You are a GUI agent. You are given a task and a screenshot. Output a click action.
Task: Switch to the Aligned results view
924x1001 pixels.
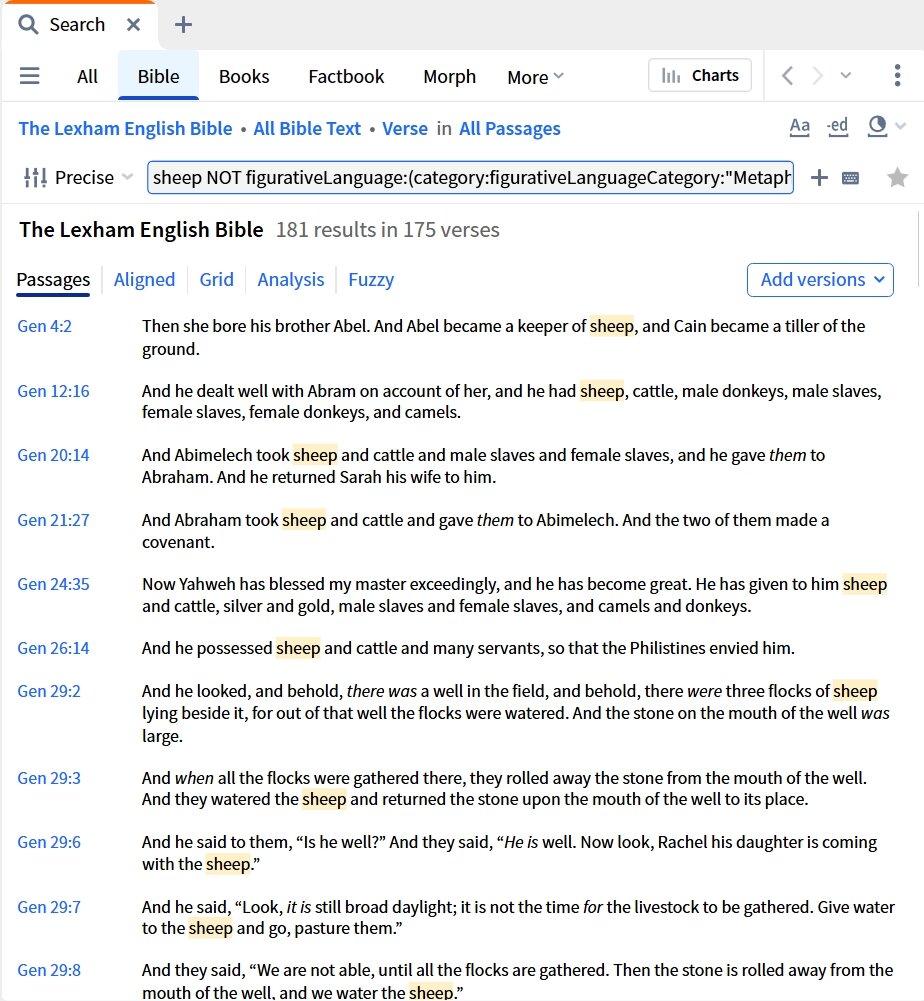point(144,280)
